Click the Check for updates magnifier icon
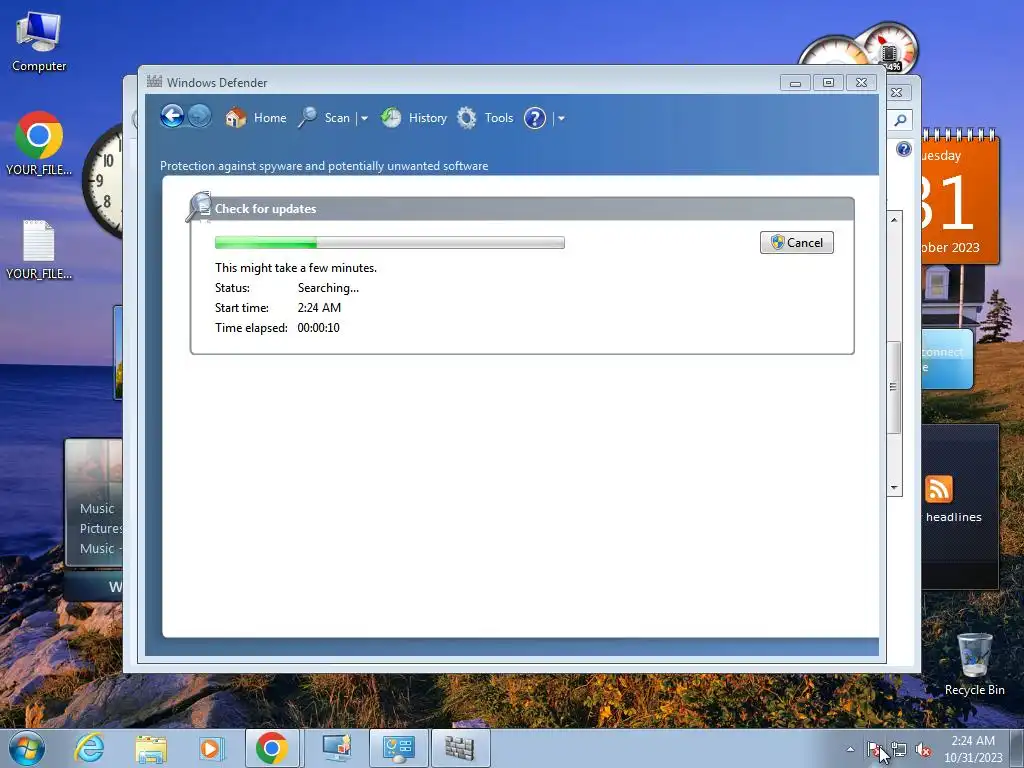Viewport: 1024px width, 768px height. [199, 206]
